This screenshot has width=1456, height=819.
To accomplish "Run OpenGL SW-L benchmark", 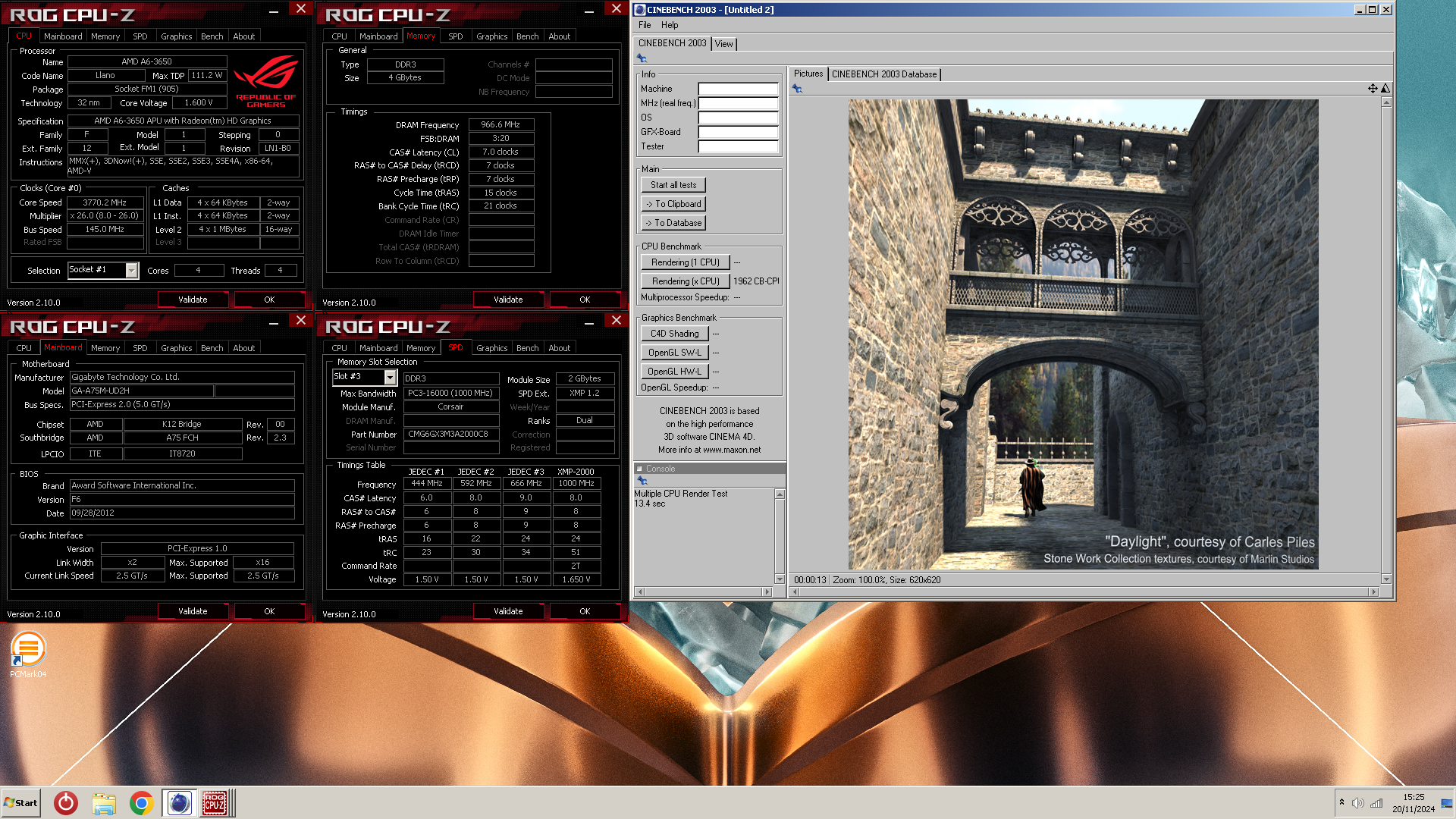I will click(675, 353).
